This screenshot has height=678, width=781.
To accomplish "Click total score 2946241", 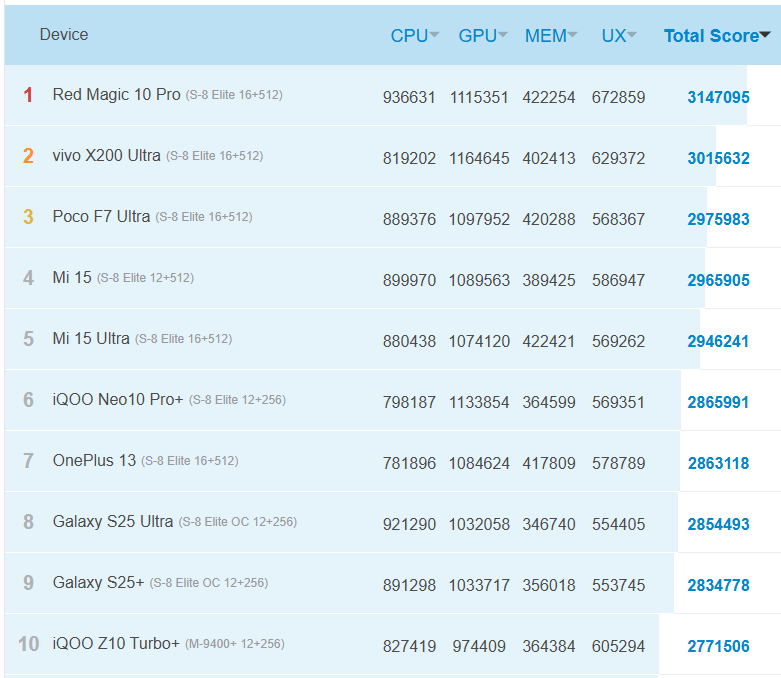I will tap(718, 341).
